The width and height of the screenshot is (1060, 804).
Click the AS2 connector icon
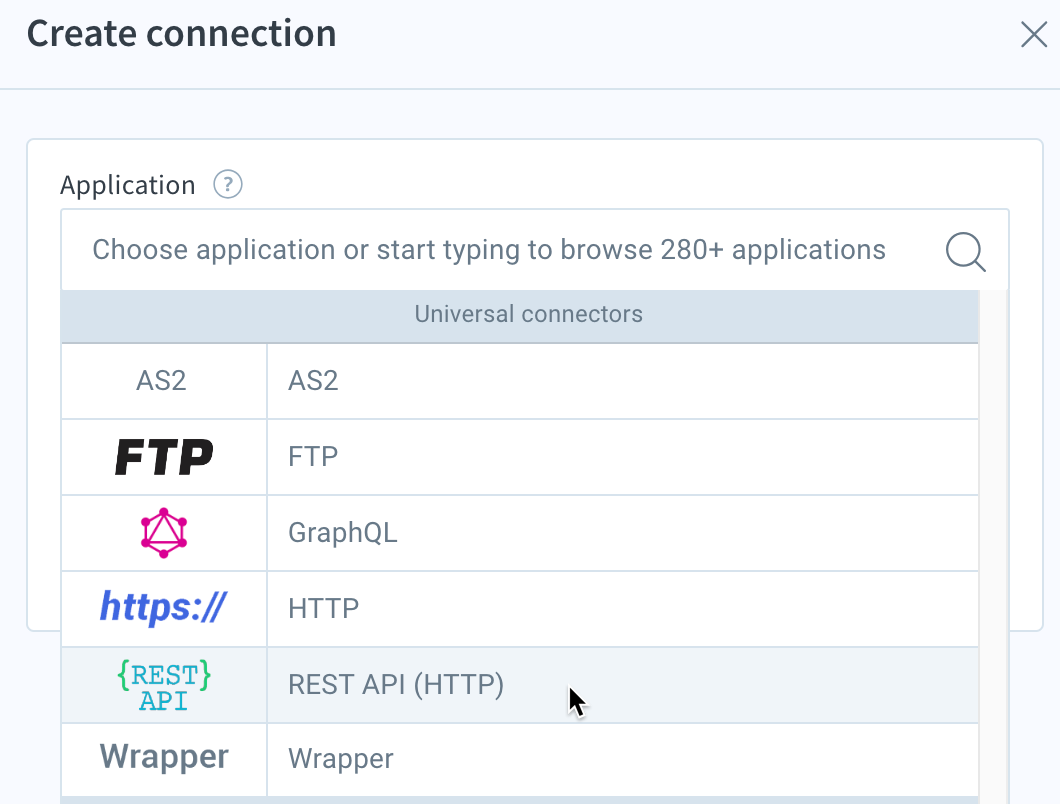162,380
